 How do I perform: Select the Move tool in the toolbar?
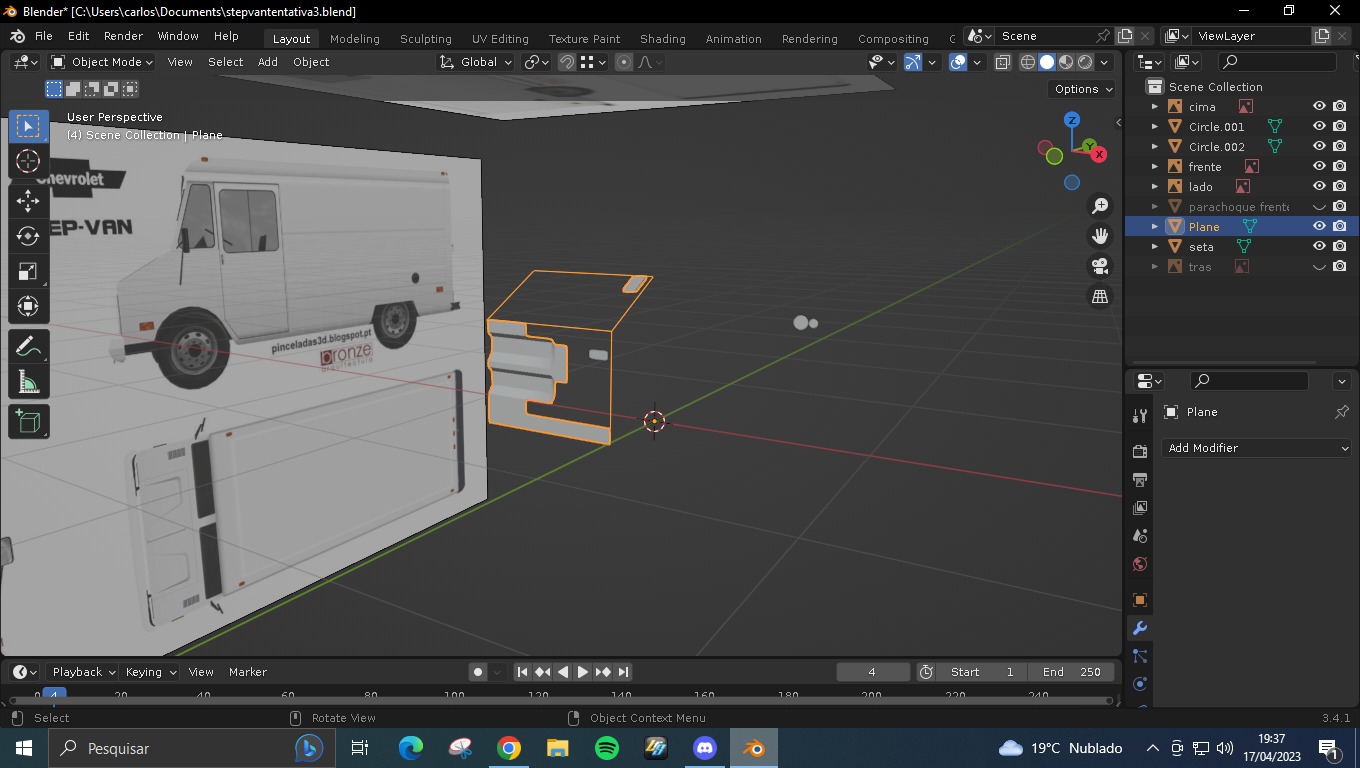[x=28, y=200]
